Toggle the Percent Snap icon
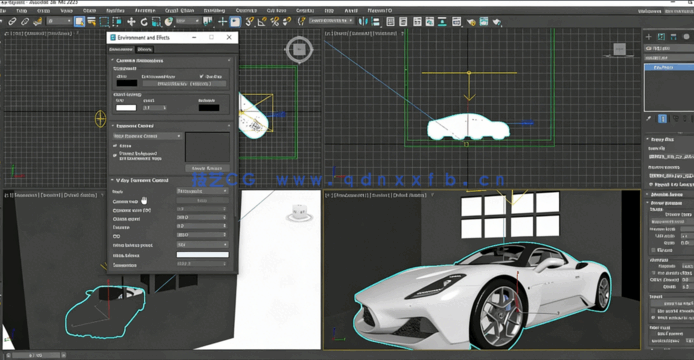 [275, 21]
